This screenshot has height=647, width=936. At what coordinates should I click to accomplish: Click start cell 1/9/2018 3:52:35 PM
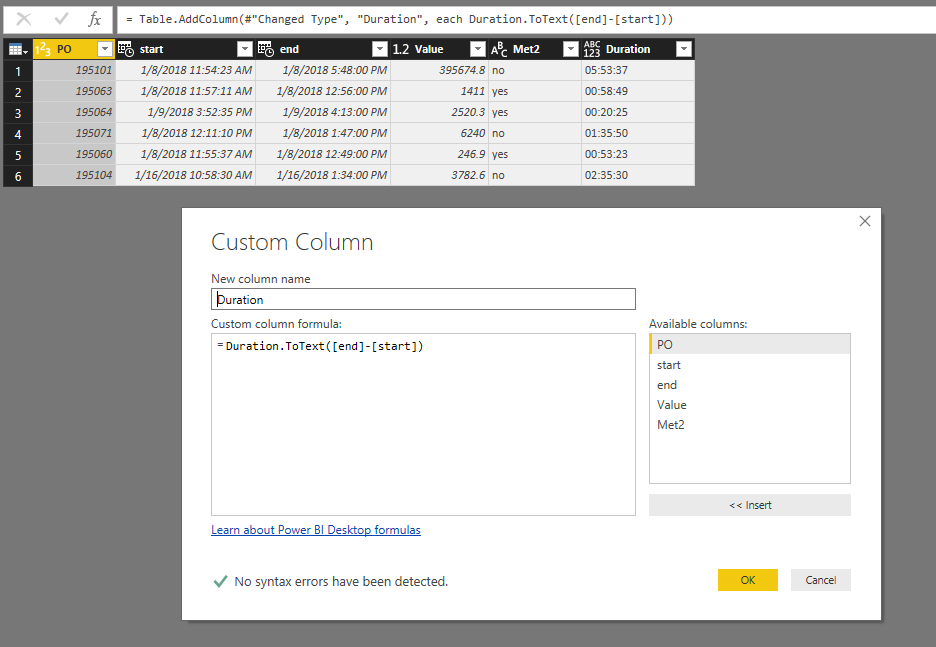tap(186, 112)
